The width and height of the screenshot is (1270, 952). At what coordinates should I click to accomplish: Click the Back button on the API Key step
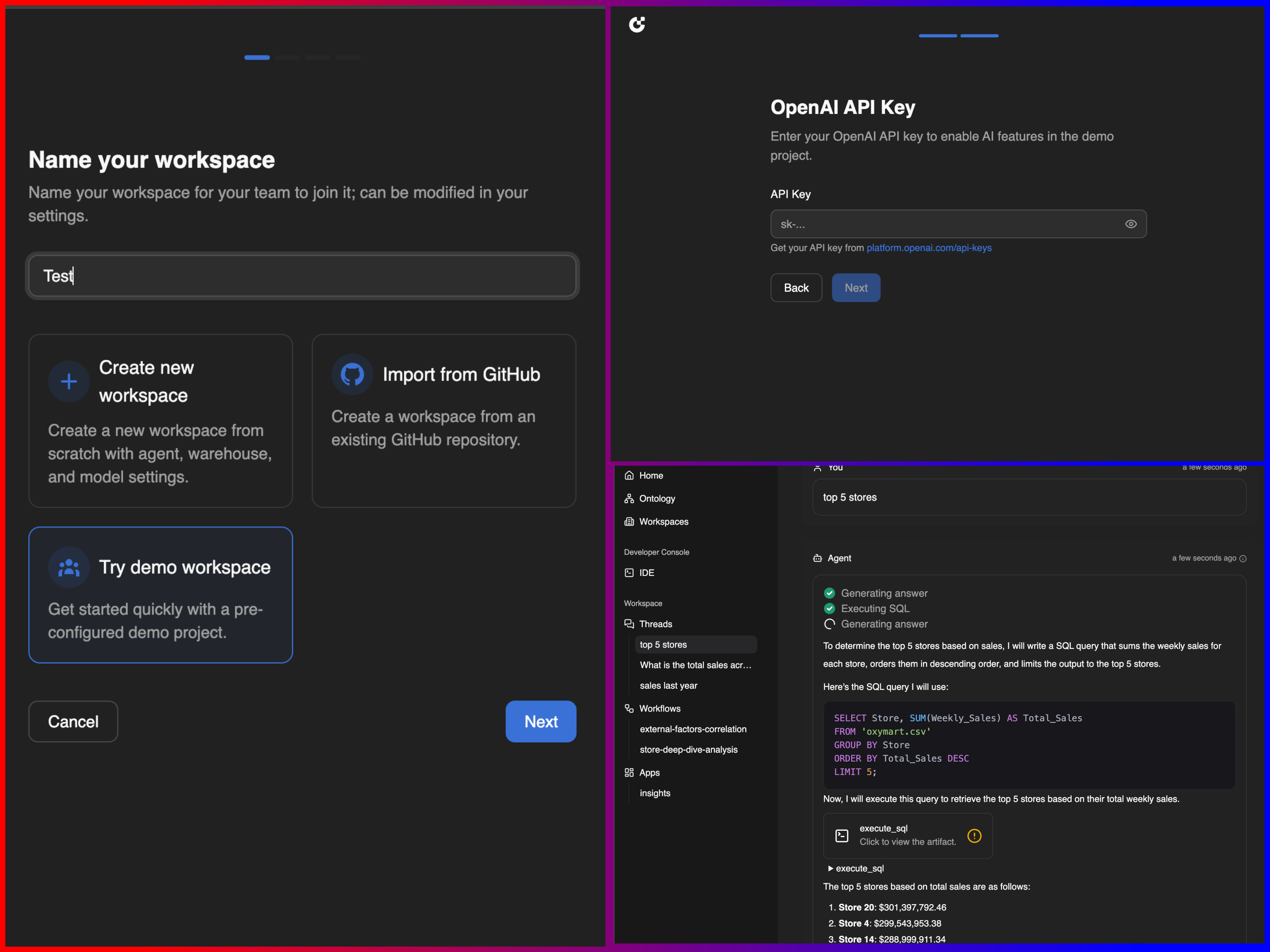pyautogui.click(x=796, y=288)
